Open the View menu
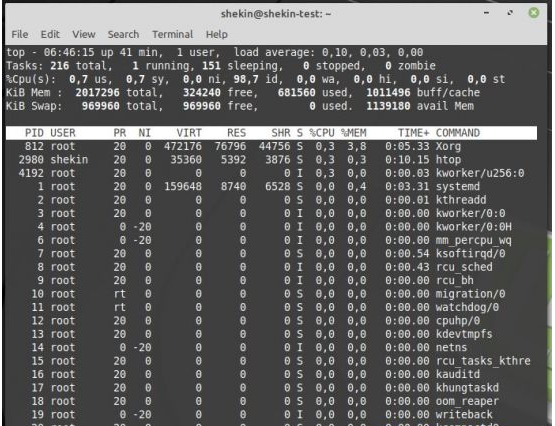Viewport: 555px width, 426px height. pyautogui.click(x=84, y=34)
